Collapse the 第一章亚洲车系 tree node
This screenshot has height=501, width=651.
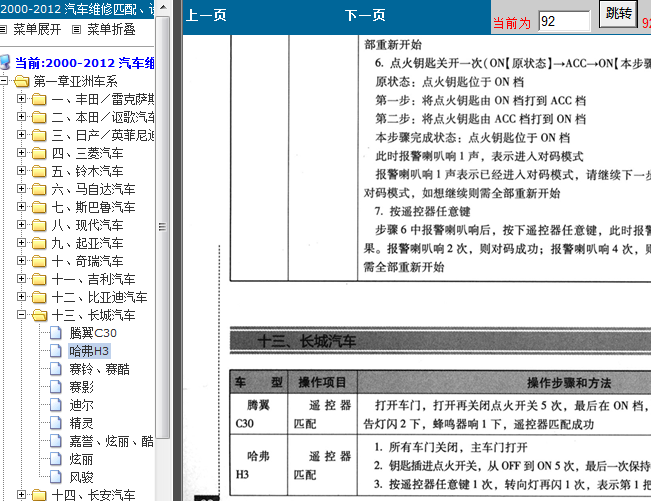click(3, 81)
